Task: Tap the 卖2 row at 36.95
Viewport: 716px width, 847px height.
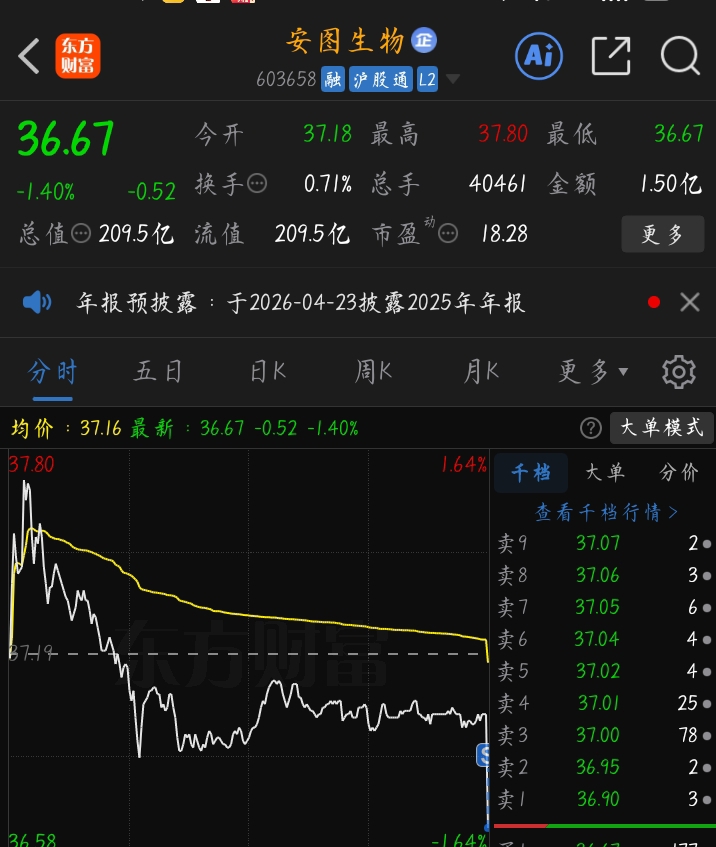Action: 604,767
